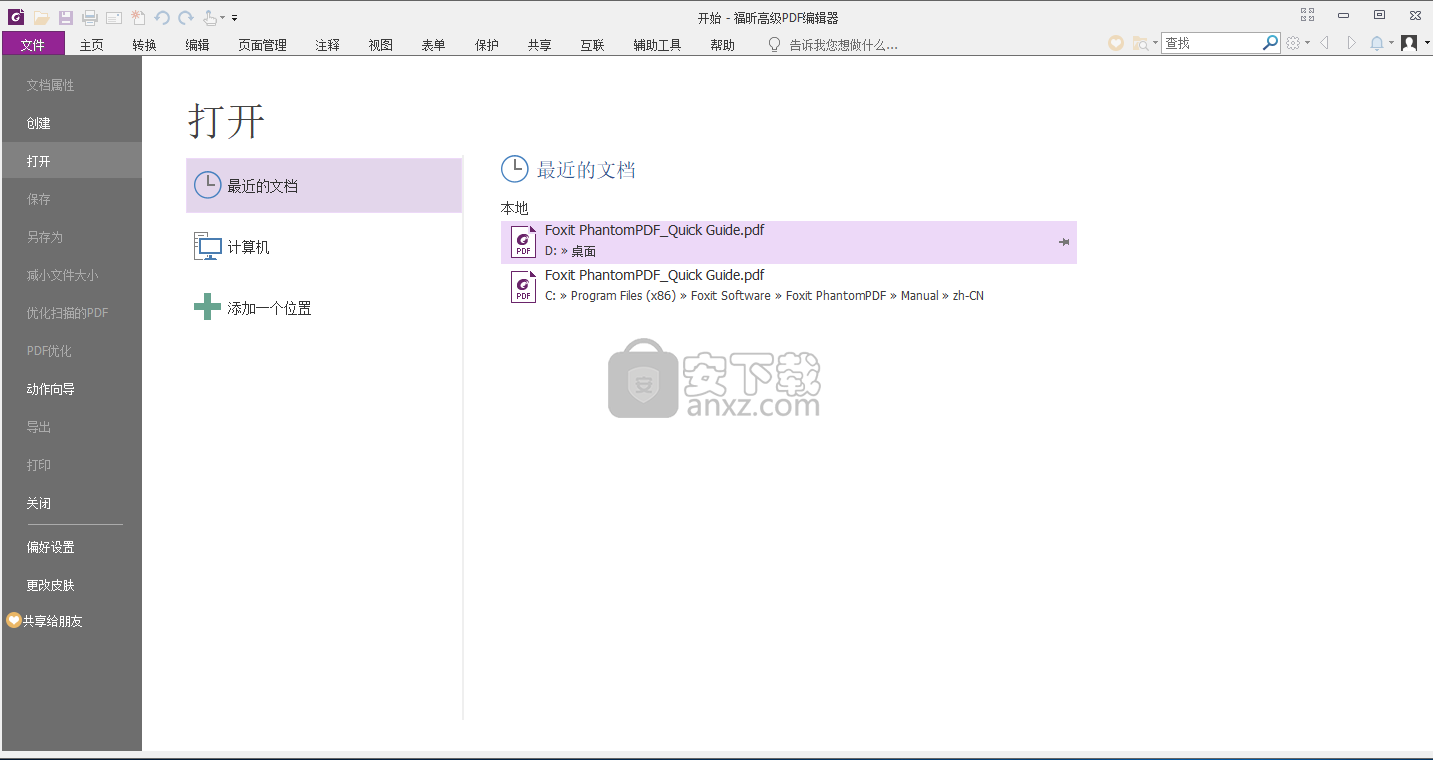The height and width of the screenshot is (760, 1433).
Task: Click the notification bell icon
Action: (1377, 43)
